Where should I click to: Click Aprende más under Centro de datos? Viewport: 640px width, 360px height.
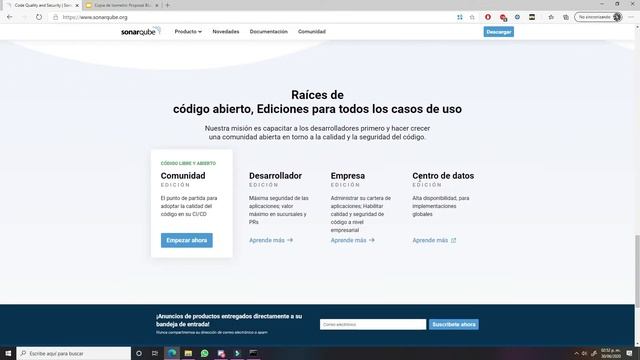click(x=434, y=240)
